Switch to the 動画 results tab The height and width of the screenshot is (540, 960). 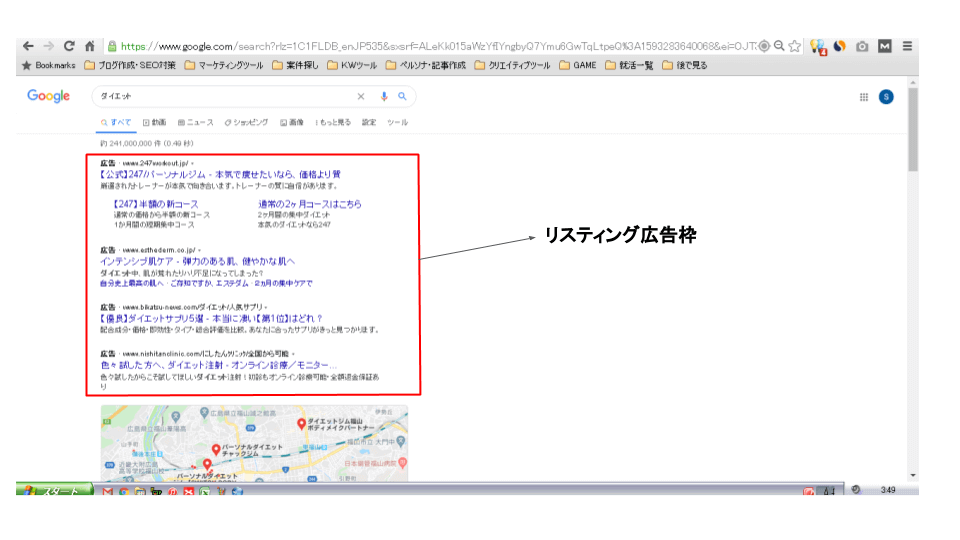(154, 122)
